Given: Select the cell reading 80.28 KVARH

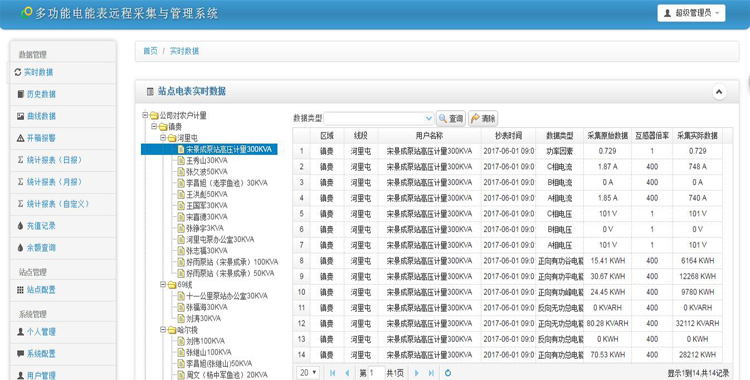Looking at the screenshot, I should 607,324.
